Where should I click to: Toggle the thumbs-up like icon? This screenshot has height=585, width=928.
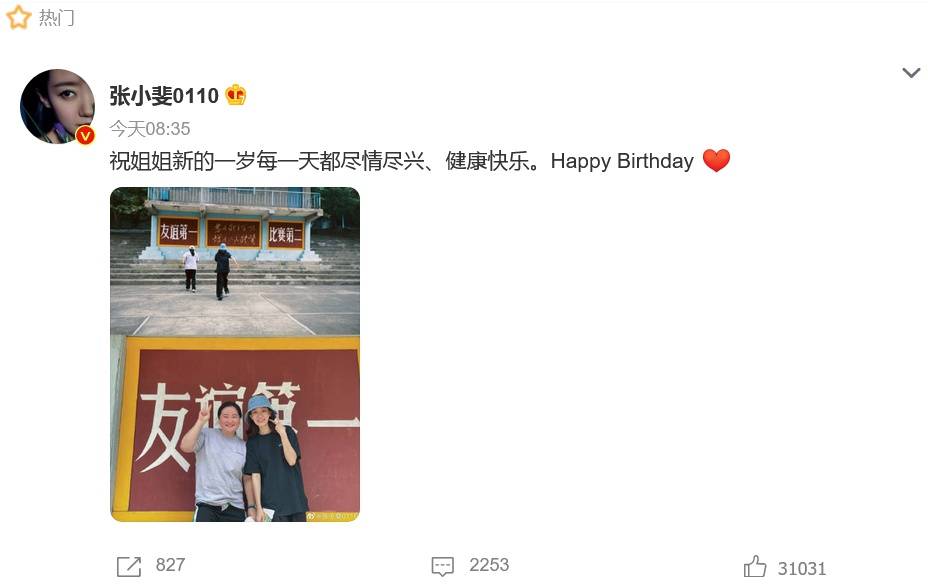[755, 567]
